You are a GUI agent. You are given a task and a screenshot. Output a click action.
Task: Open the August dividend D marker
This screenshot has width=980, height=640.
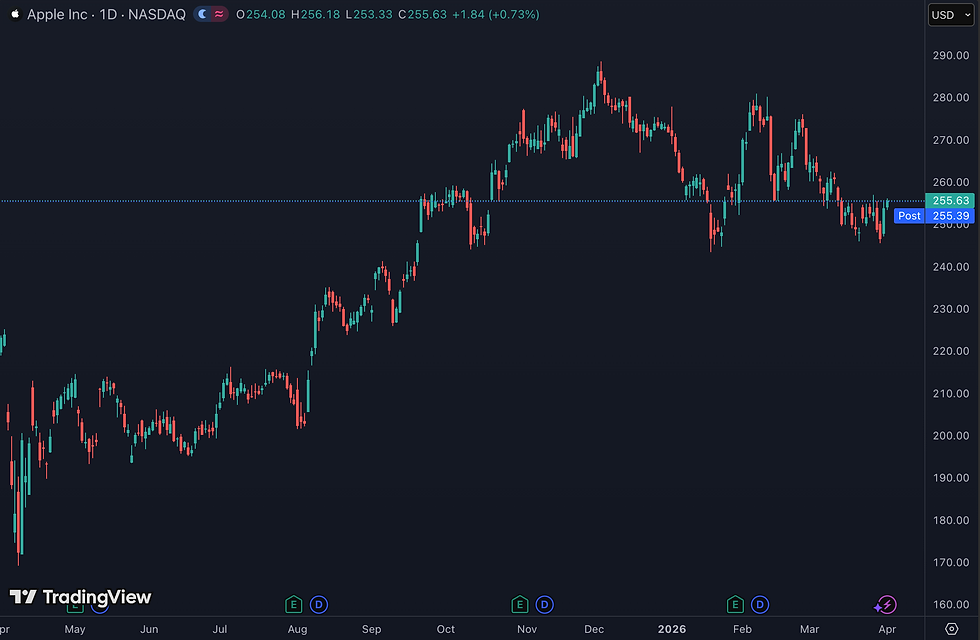[319, 604]
